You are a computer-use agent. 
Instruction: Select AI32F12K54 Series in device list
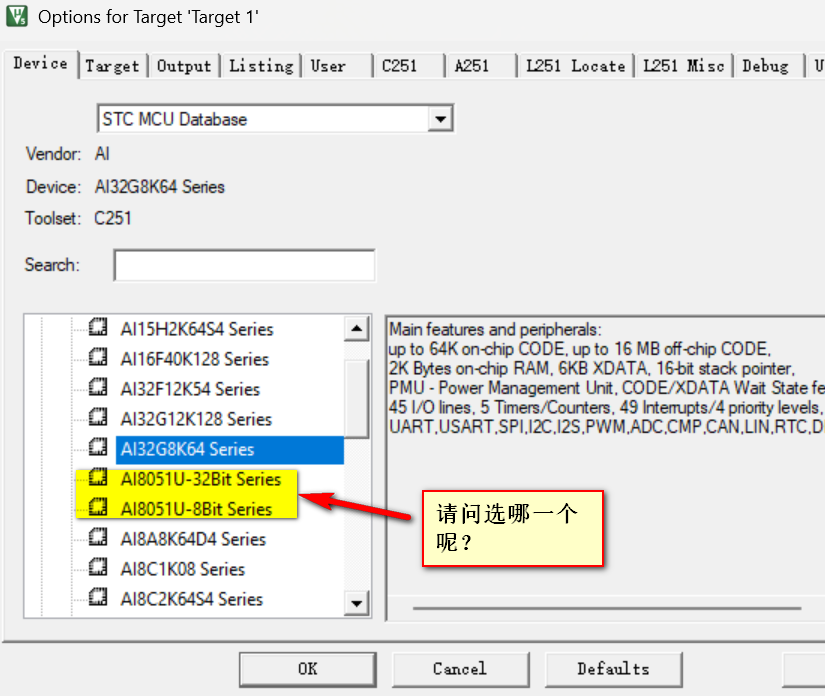pos(190,389)
